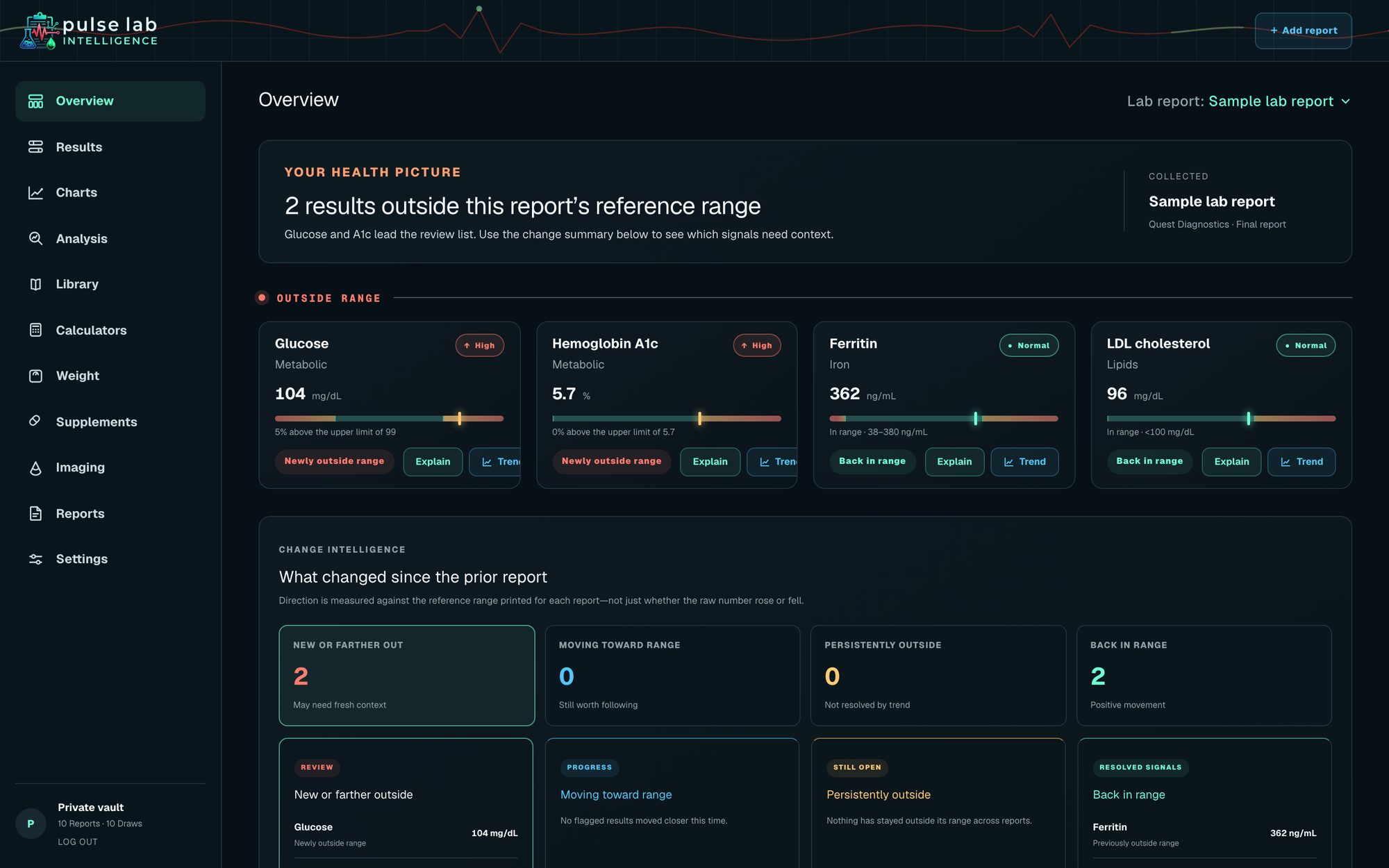
Task: Open Reports in the sidebar
Action: [x=110, y=513]
